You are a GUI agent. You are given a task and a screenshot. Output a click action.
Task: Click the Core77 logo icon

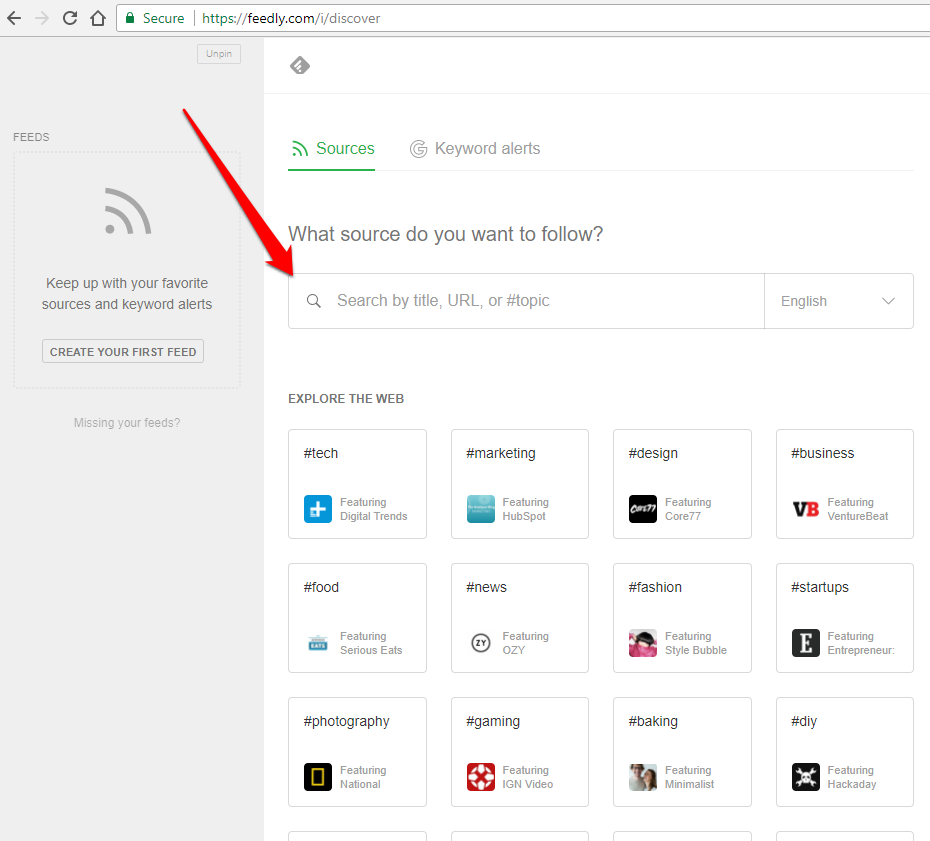(x=642, y=509)
